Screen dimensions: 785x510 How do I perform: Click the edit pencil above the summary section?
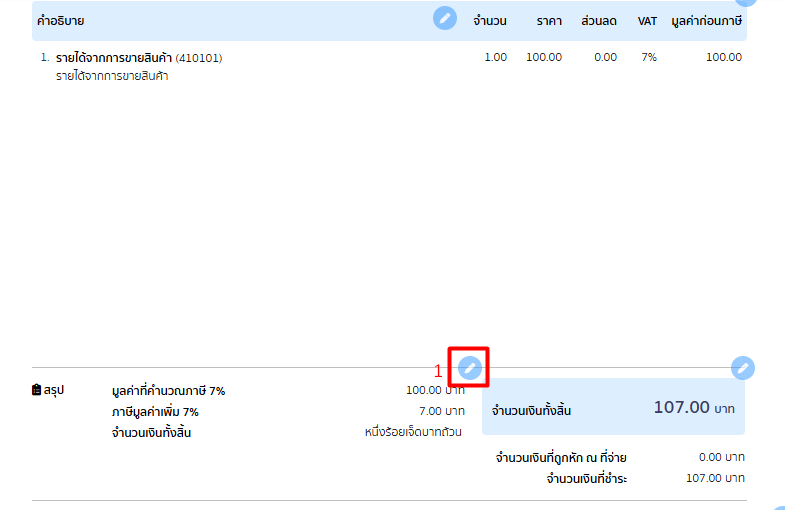pyautogui.click(x=470, y=368)
